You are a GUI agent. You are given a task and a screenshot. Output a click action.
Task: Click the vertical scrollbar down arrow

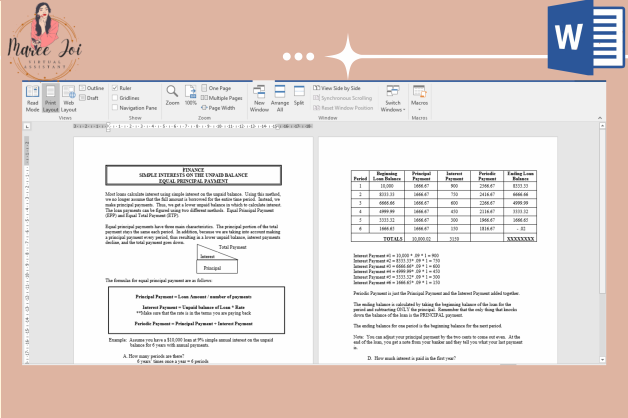pyautogui.click(x=602, y=360)
